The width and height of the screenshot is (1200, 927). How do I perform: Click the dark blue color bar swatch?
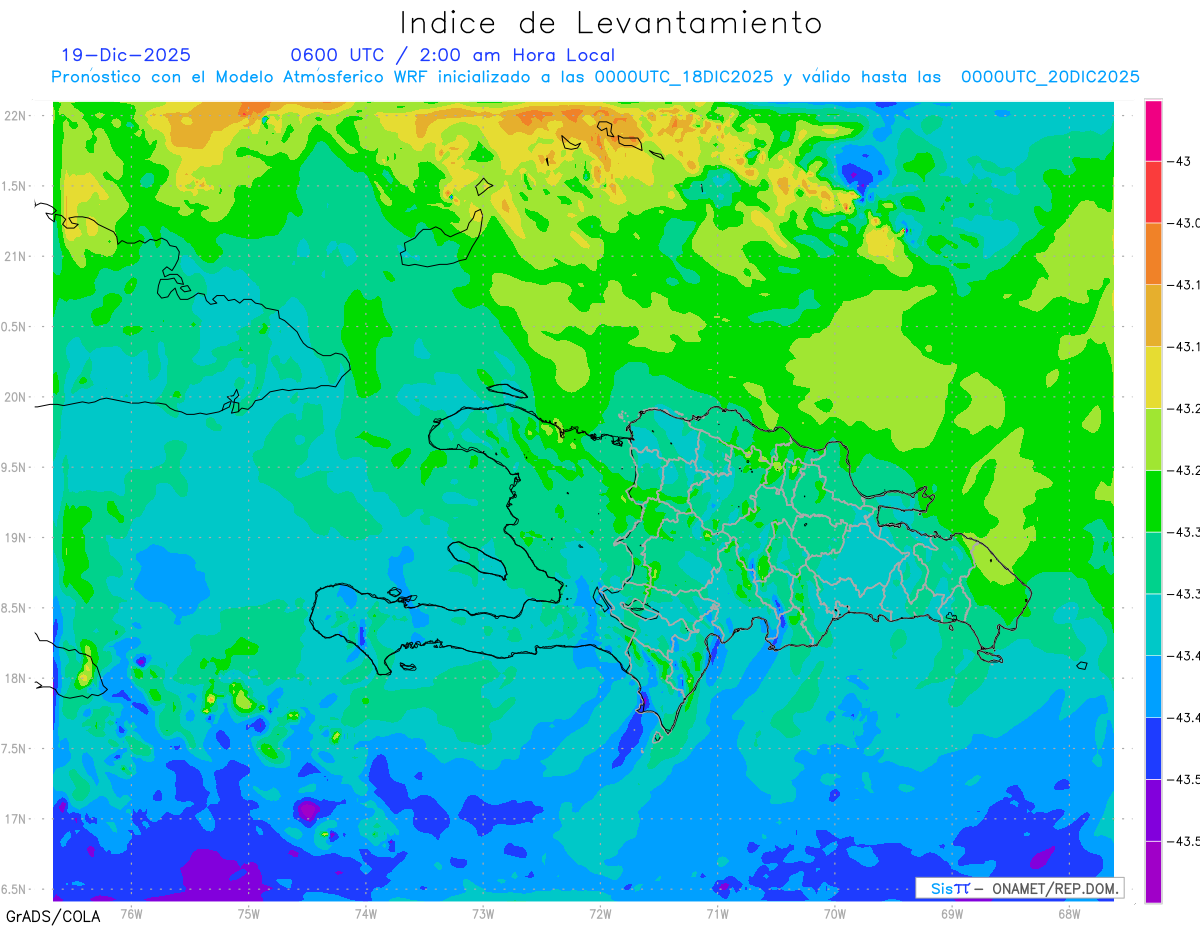(x=1153, y=748)
